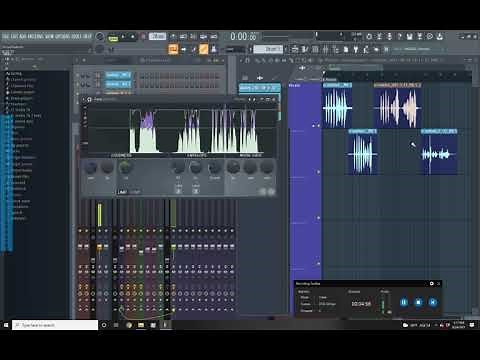Image resolution: width=480 pixels, height=360 pixels.
Task: Close the Recording toolbar
Action: coord(439,283)
